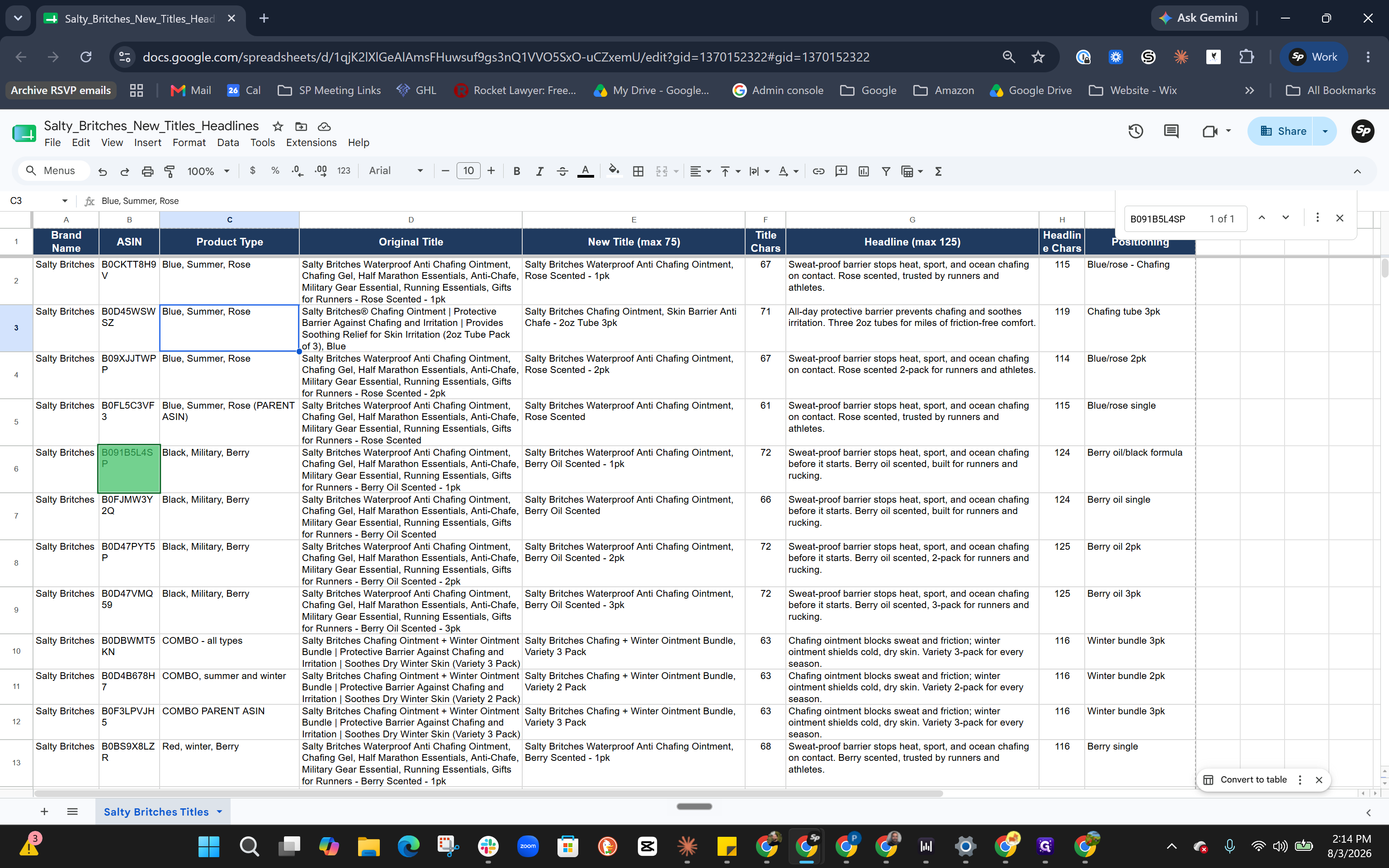Open the File menu

(x=52, y=142)
